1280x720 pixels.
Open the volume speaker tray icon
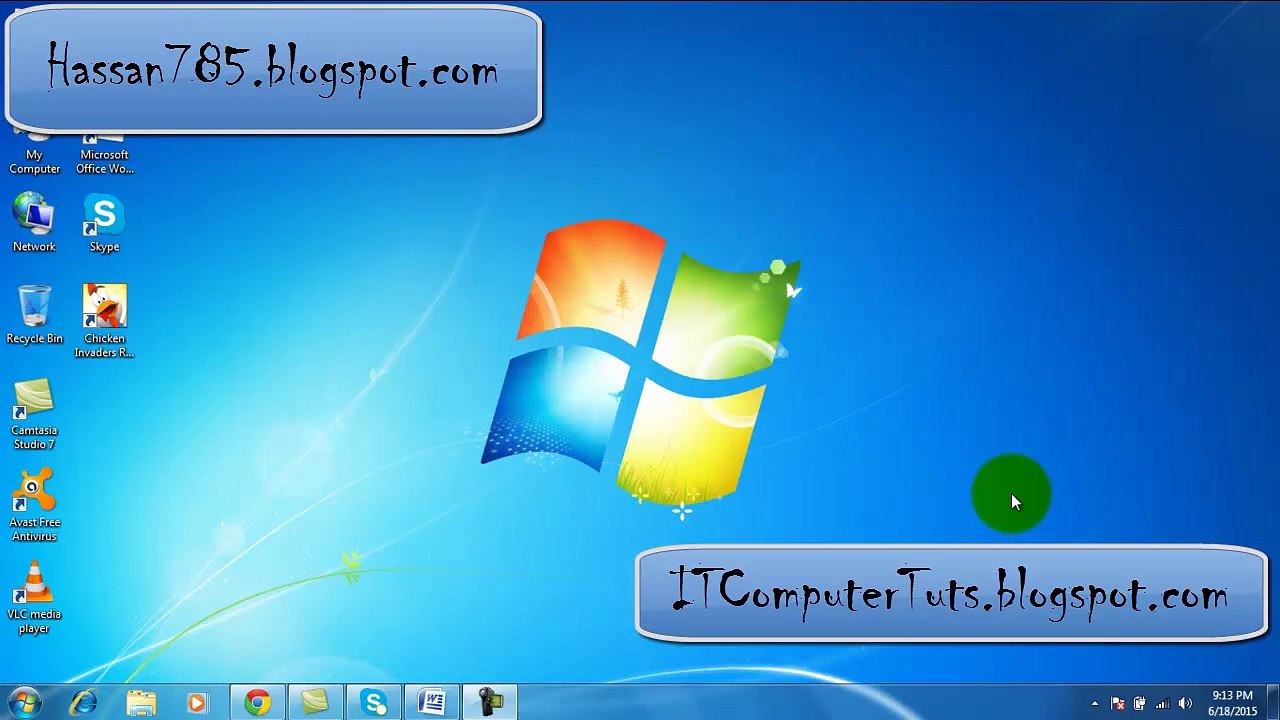tap(1185, 704)
